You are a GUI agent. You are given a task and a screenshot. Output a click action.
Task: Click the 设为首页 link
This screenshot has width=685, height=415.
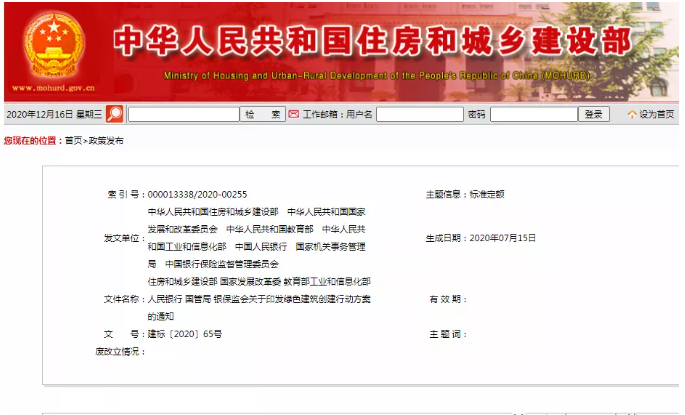pyautogui.click(x=657, y=114)
